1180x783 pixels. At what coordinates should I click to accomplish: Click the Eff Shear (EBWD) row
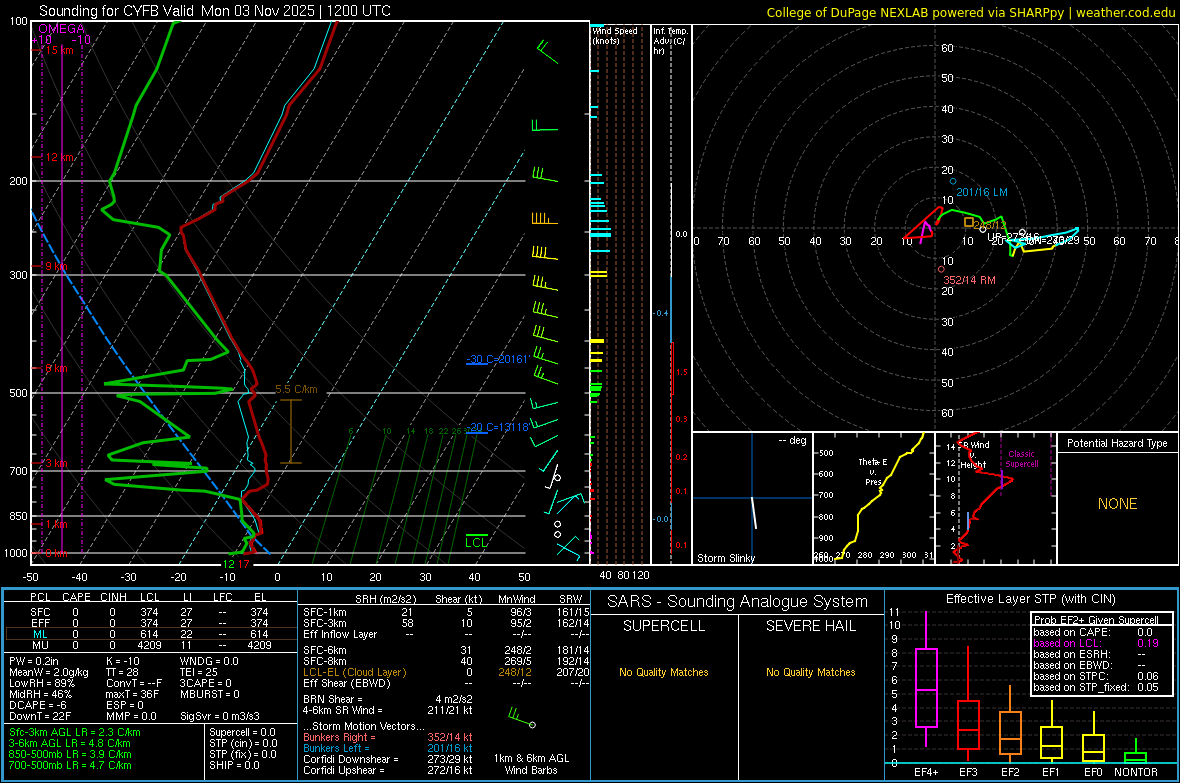click(x=446, y=683)
